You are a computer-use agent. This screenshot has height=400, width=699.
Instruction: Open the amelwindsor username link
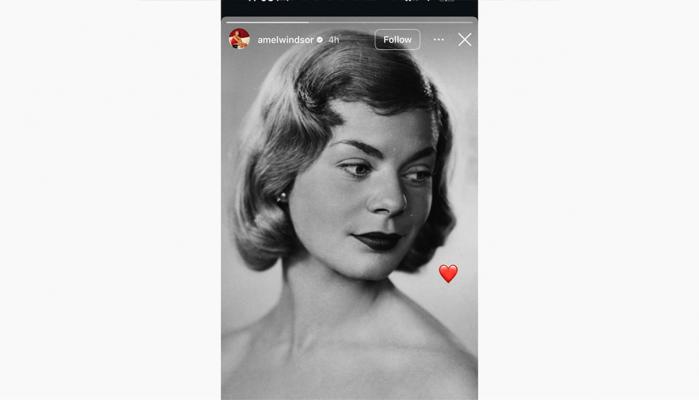click(x=285, y=40)
